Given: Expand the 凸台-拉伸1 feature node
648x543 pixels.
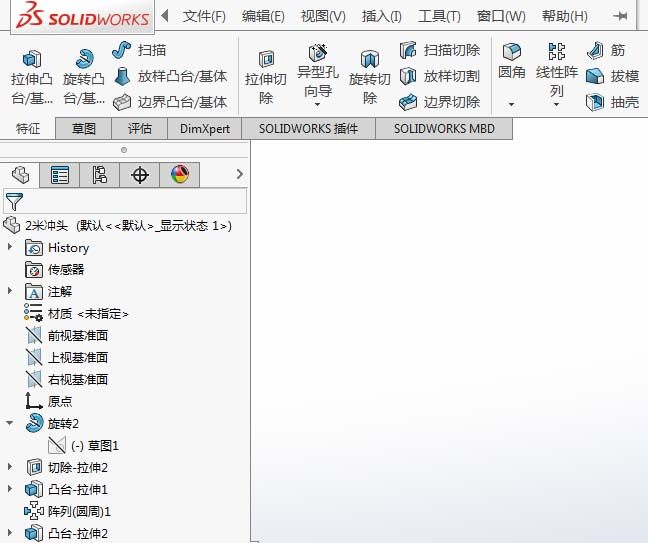Looking at the screenshot, I should 10,488.
